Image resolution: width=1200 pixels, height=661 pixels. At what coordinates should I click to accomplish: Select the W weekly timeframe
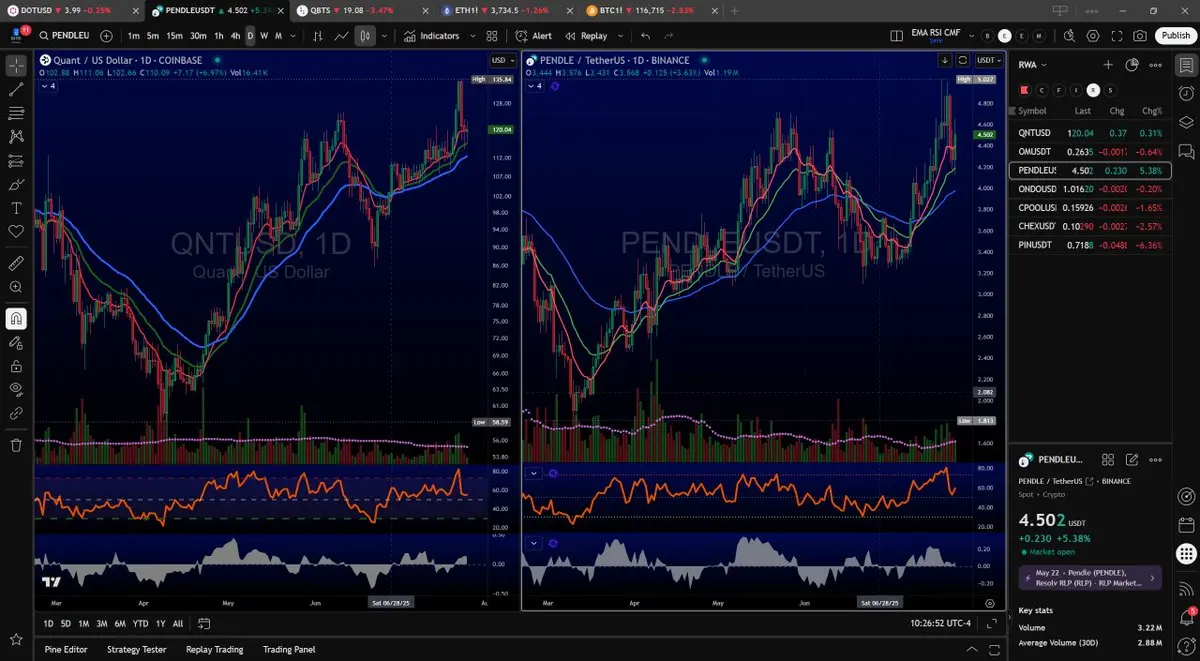coord(264,36)
